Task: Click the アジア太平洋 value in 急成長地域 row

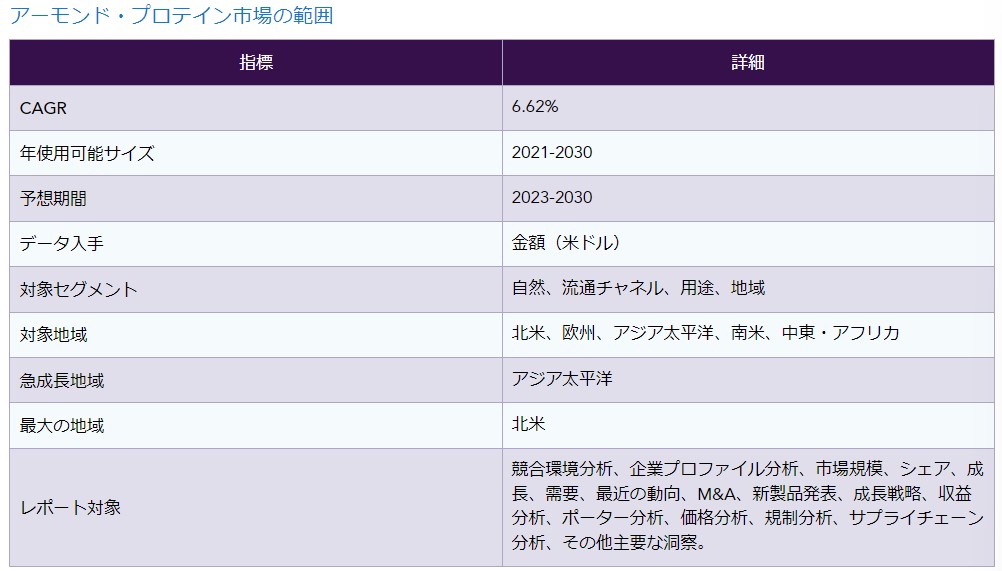Action: (562, 379)
